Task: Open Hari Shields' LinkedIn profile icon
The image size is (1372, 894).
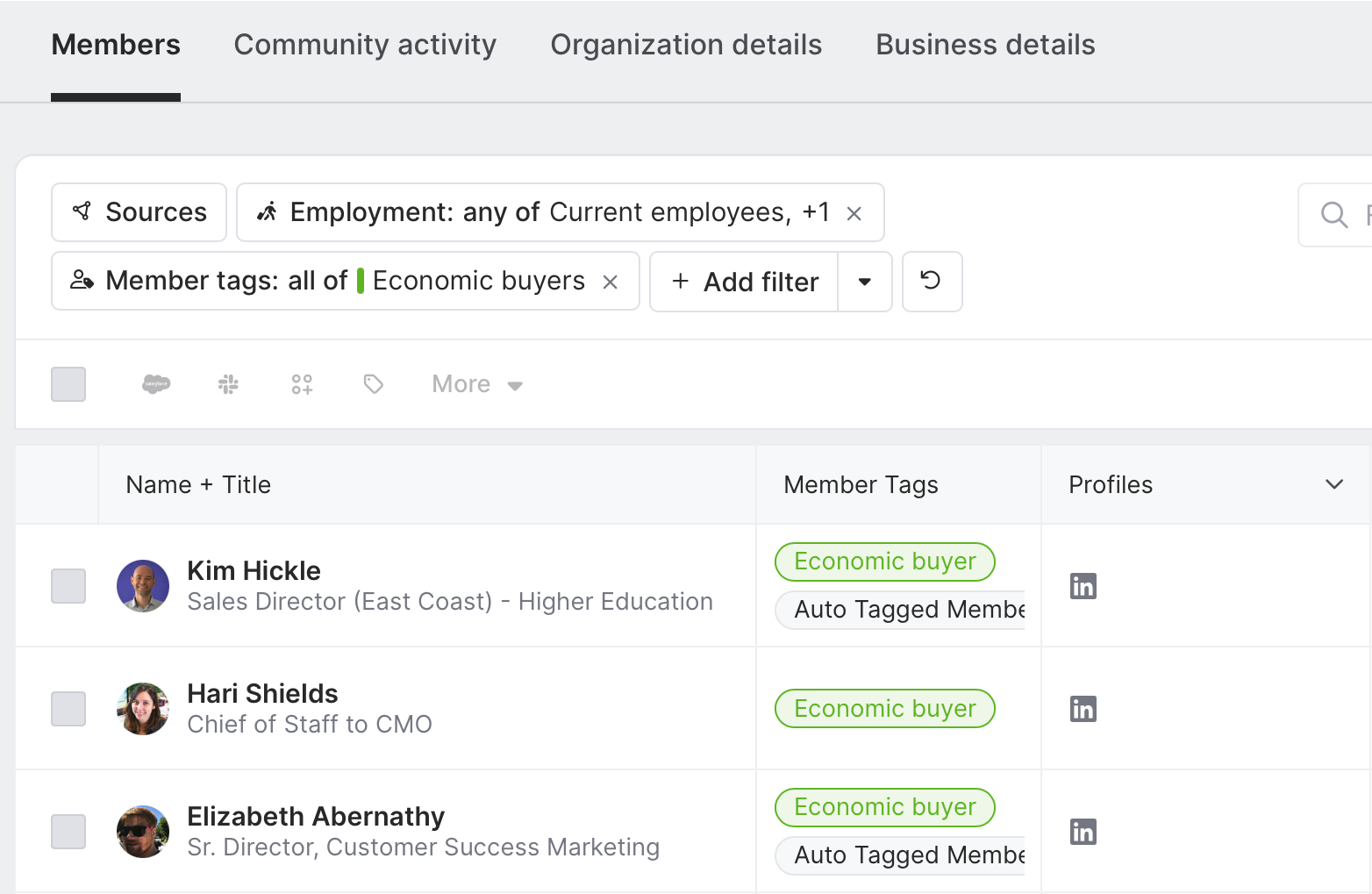Action: pos(1083,709)
